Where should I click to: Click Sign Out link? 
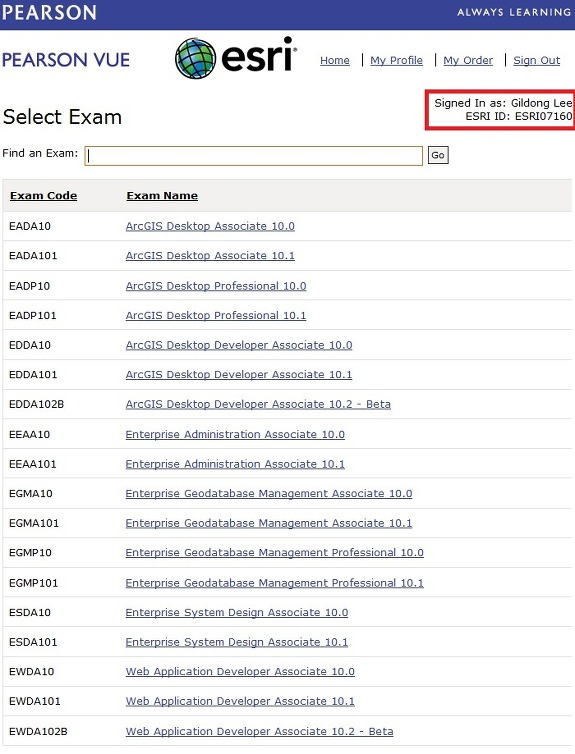tap(537, 61)
